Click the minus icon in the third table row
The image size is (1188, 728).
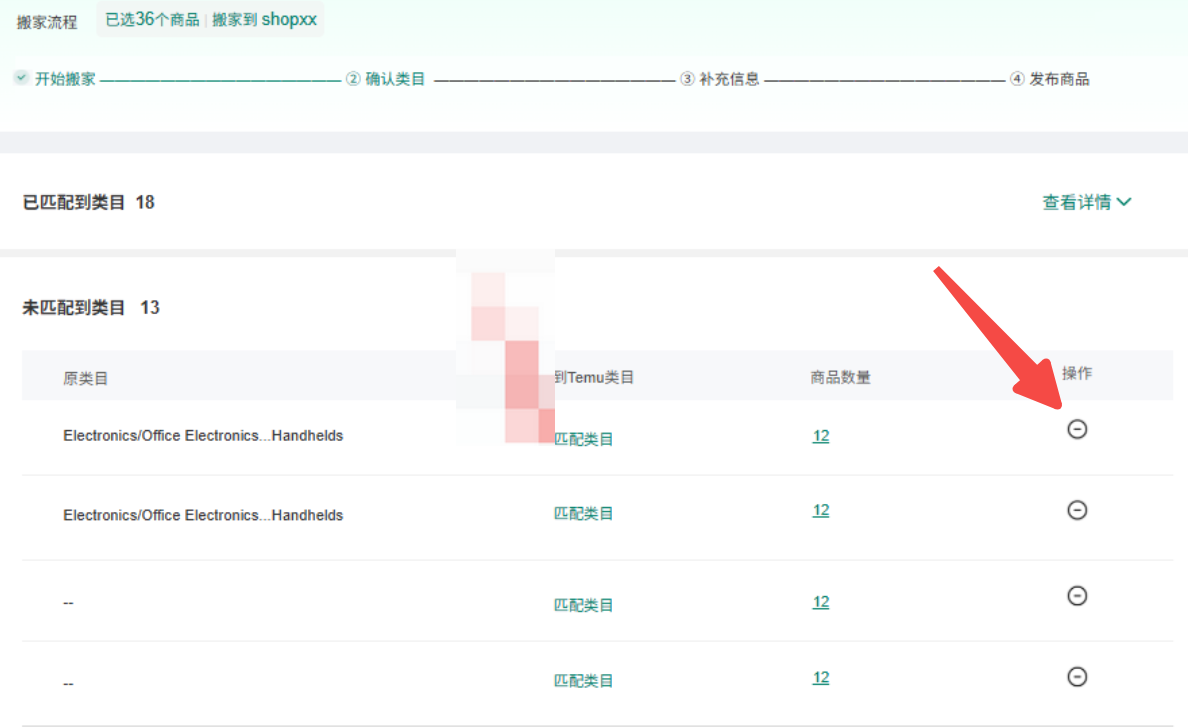point(1077,596)
